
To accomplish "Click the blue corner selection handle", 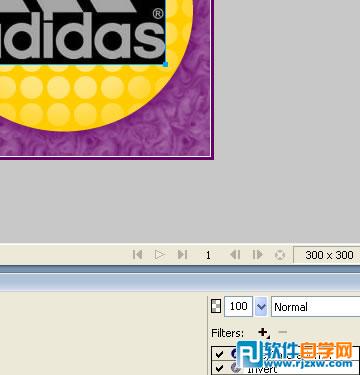I will pyautogui.click(x=165, y=64).
